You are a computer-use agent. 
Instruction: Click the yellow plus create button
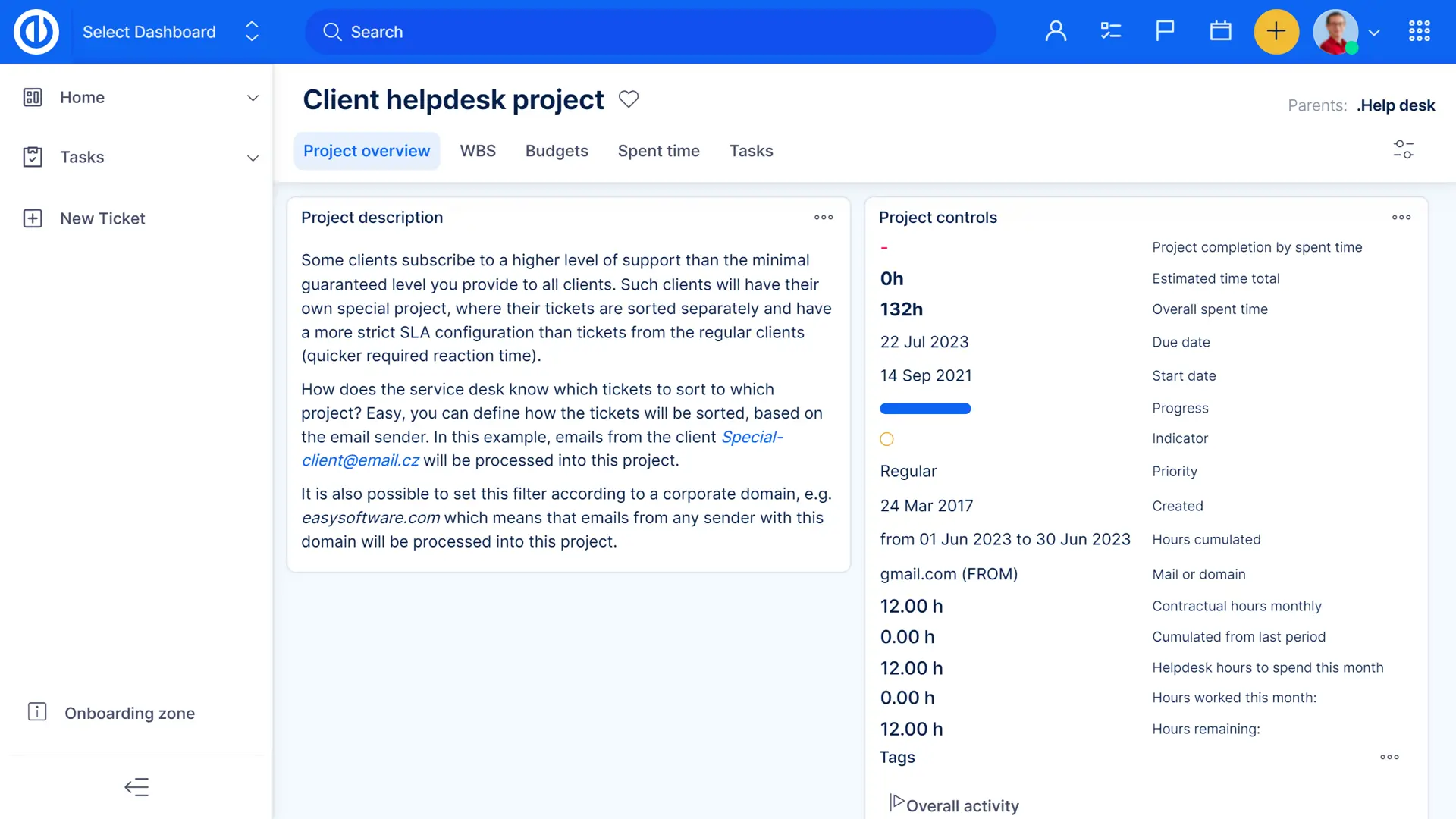tap(1276, 31)
